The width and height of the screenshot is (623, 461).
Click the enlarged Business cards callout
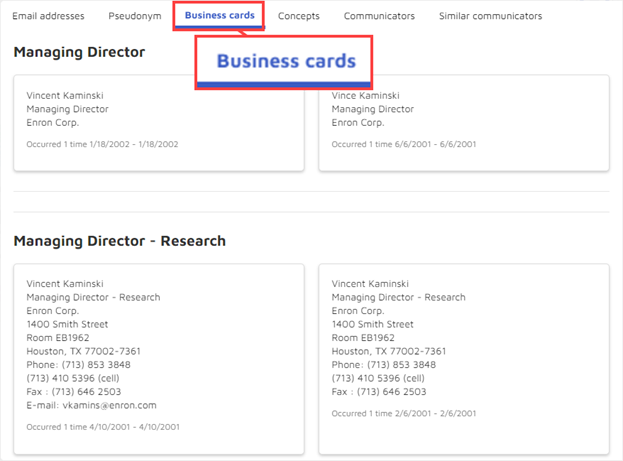284,62
